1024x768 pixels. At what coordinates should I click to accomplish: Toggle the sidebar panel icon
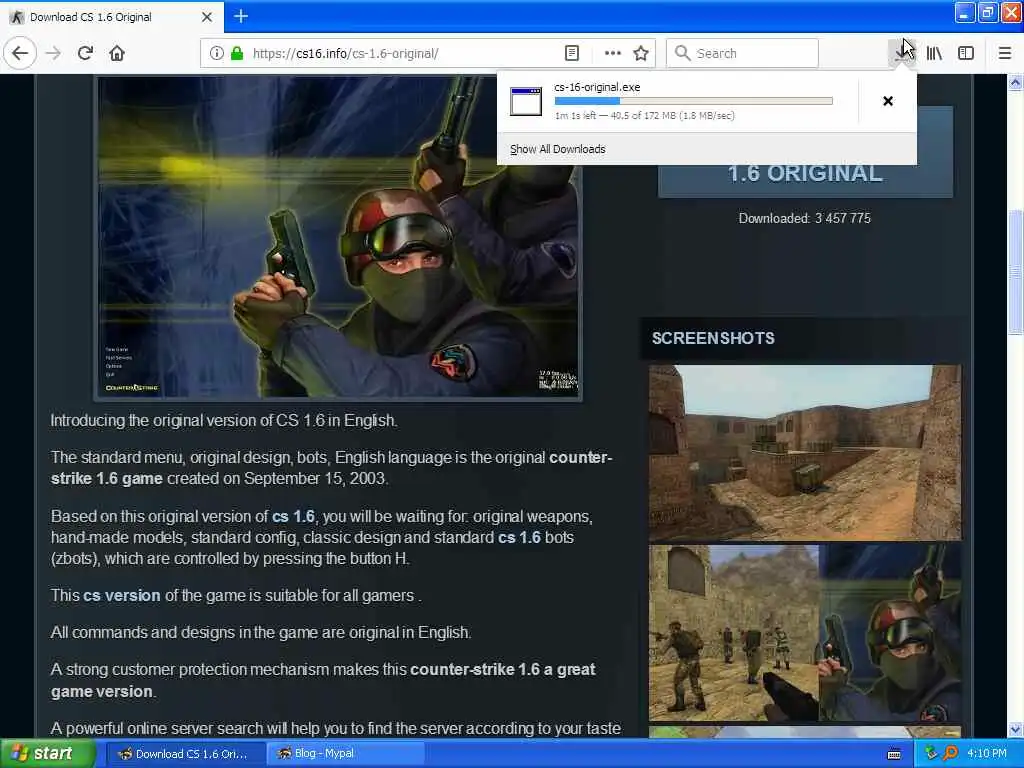point(966,53)
